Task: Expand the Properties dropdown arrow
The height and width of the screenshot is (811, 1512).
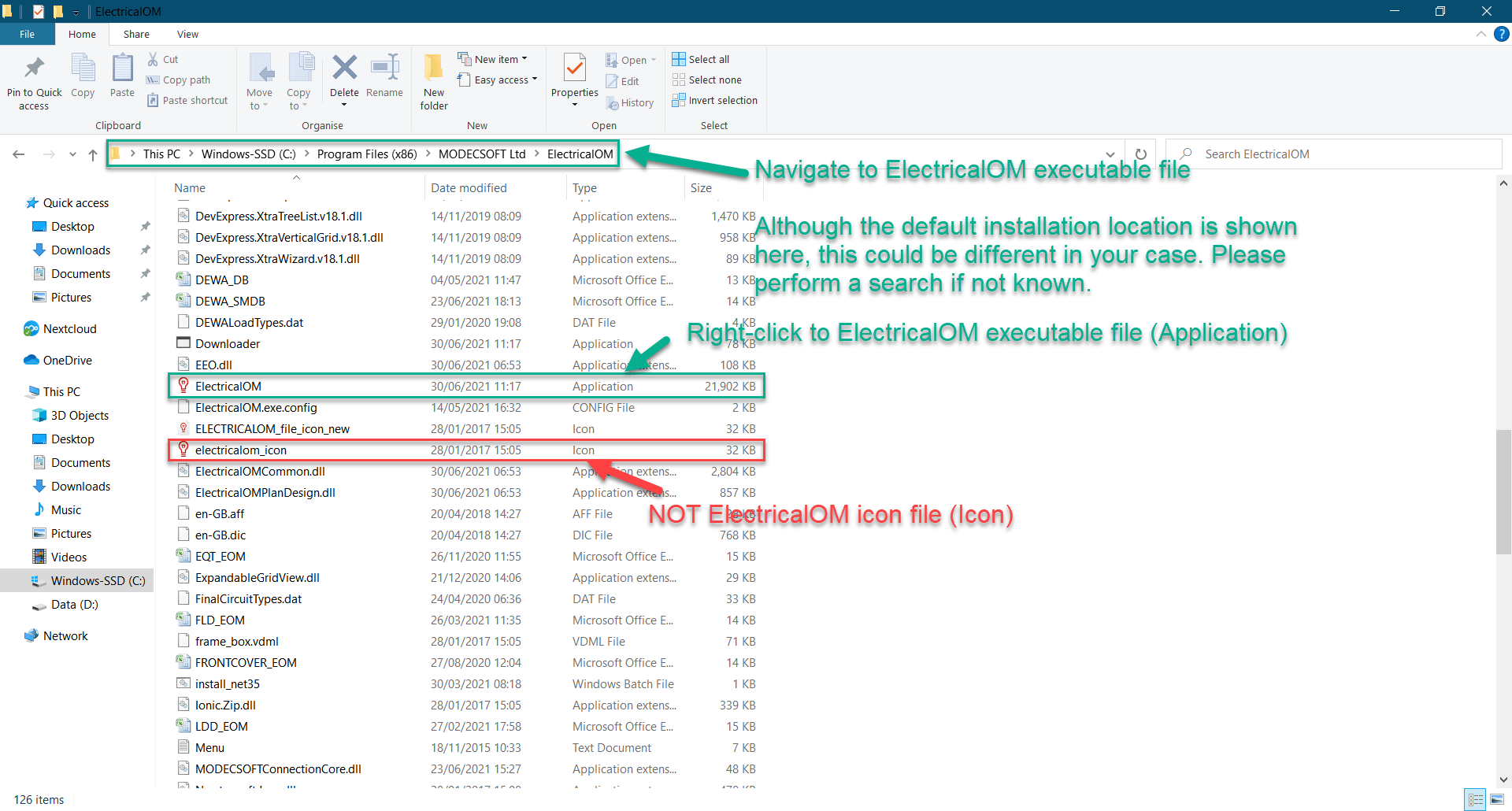Action: coord(575,105)
